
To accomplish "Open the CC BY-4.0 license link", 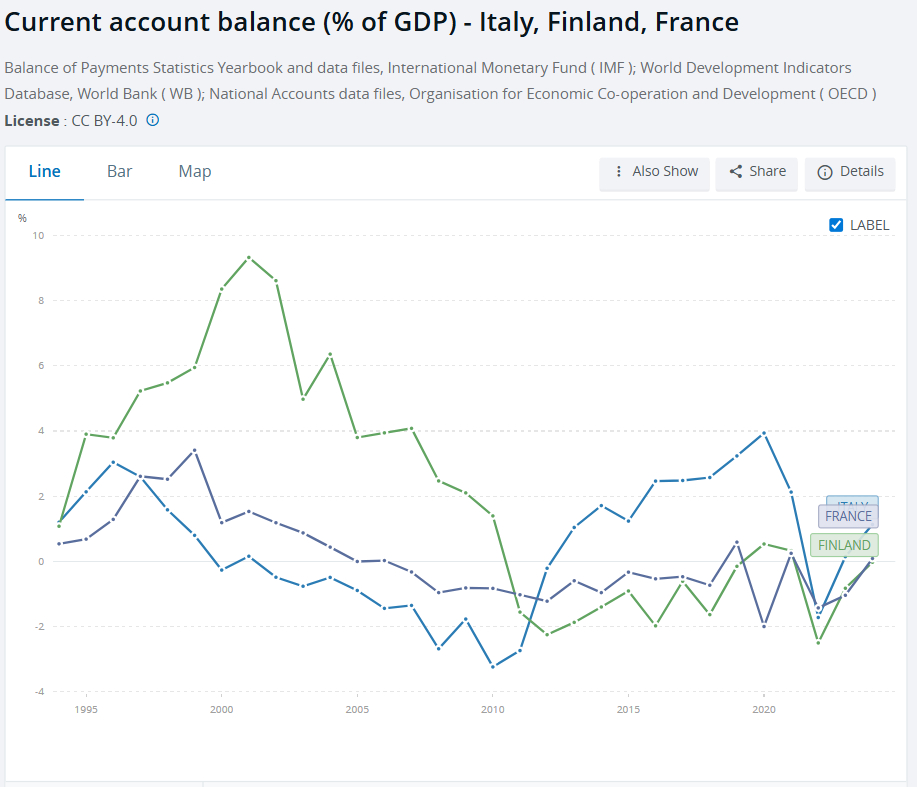I will tap(105, 120).
